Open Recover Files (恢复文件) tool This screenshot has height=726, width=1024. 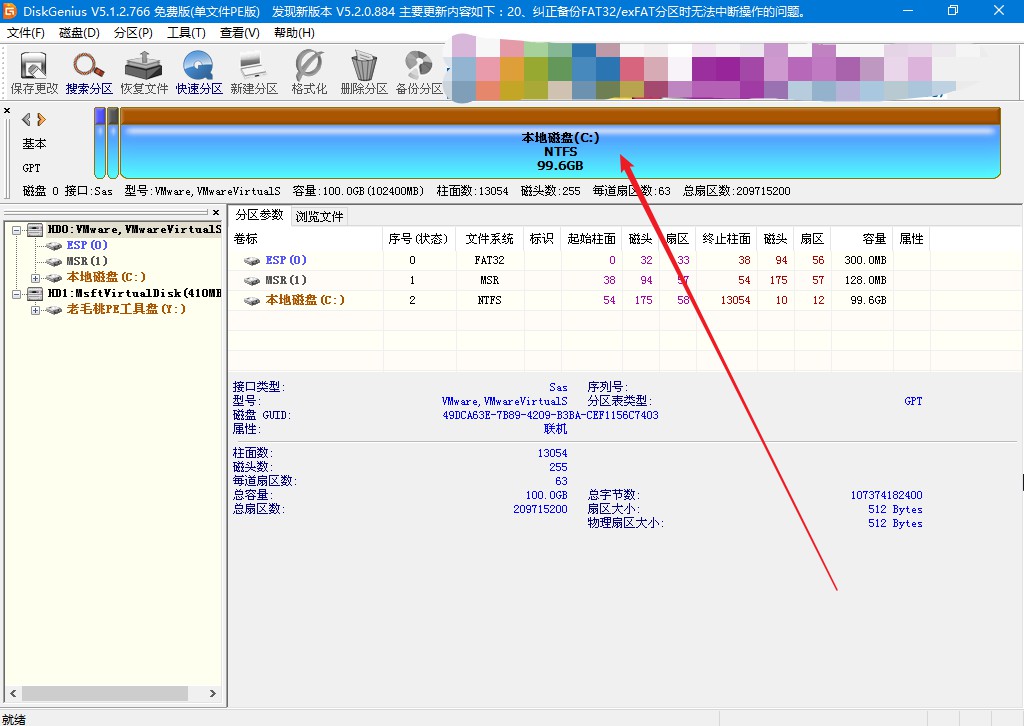click(x=144, y=73)
